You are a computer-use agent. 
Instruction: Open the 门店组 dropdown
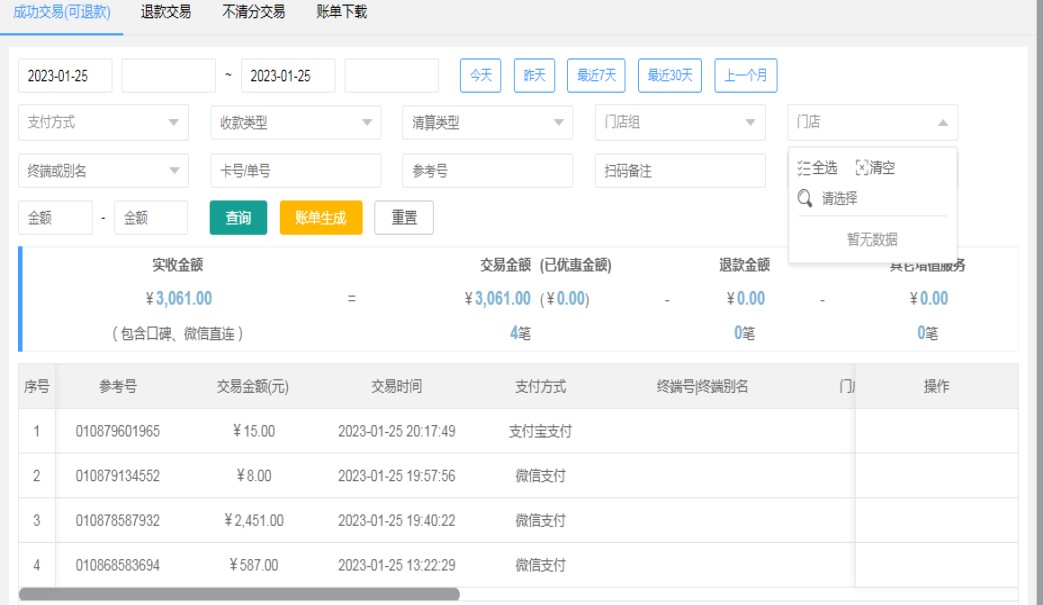point(750,123)
